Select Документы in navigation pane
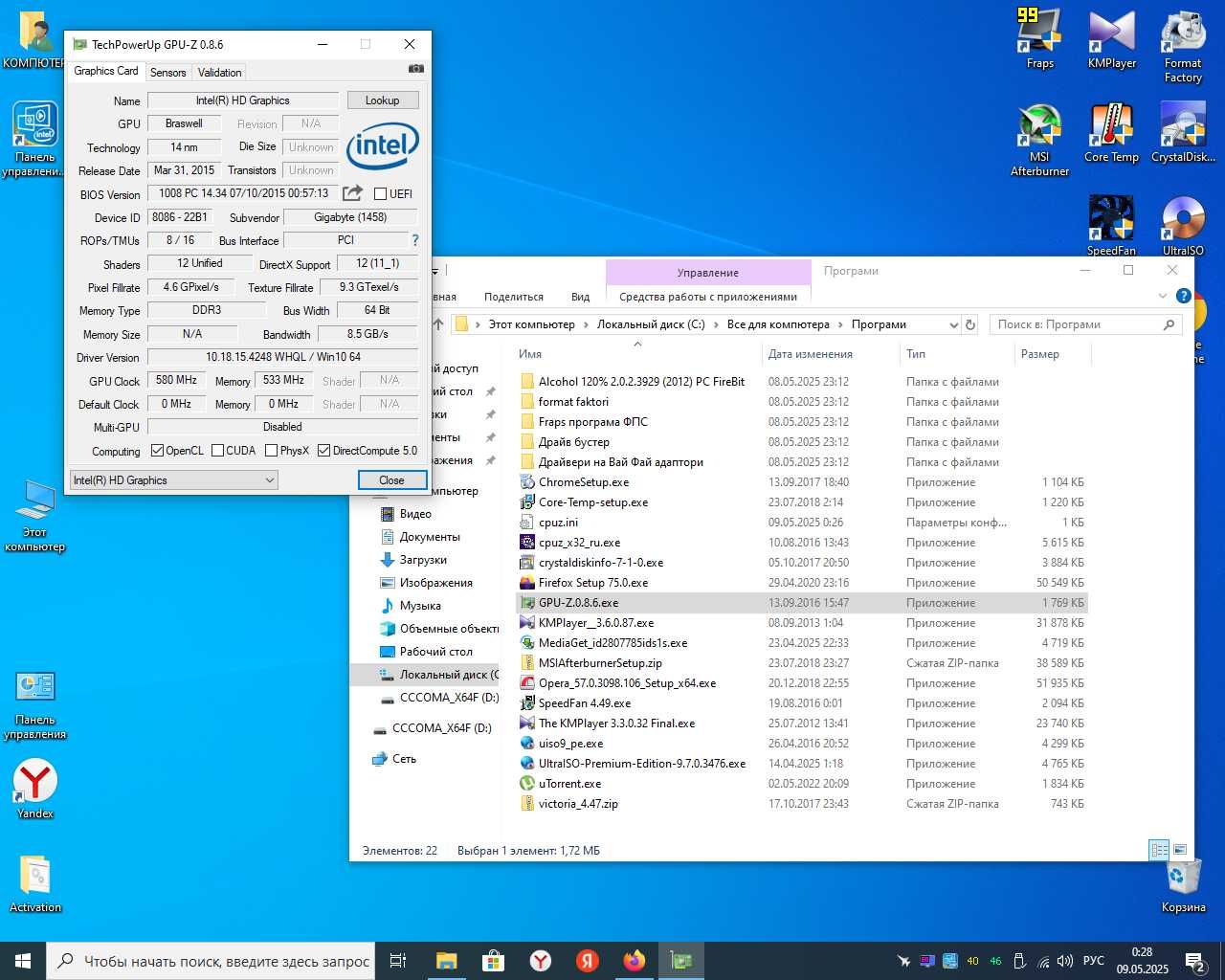 430,537
